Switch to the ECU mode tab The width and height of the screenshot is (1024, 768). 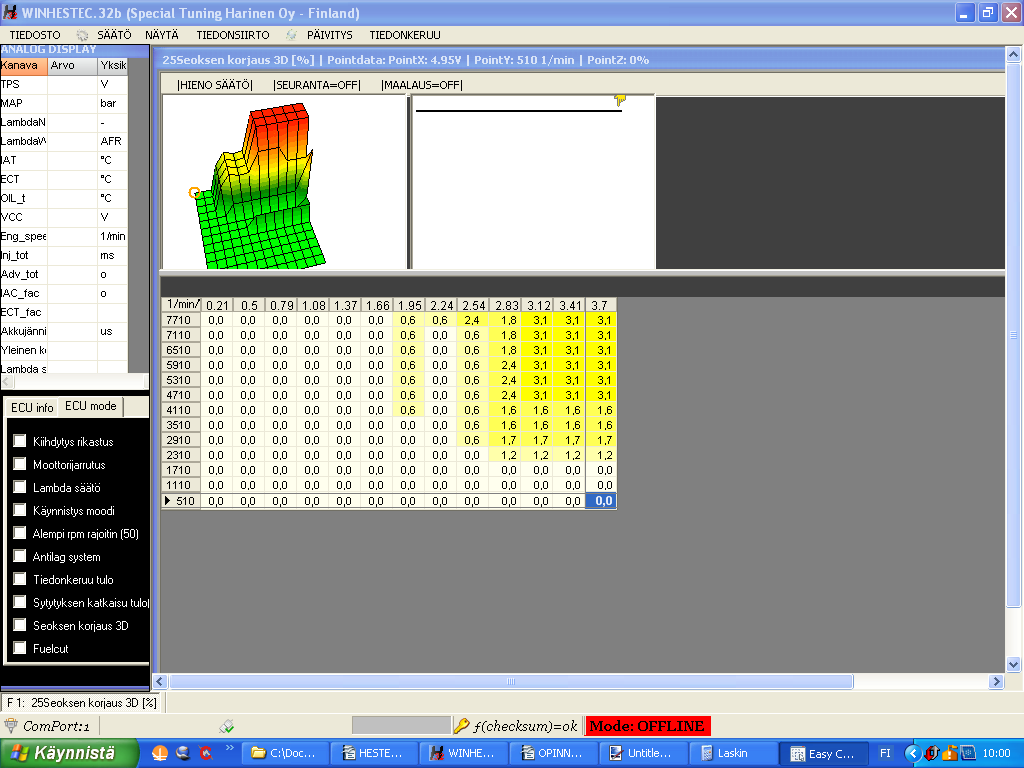click(91, 406)
